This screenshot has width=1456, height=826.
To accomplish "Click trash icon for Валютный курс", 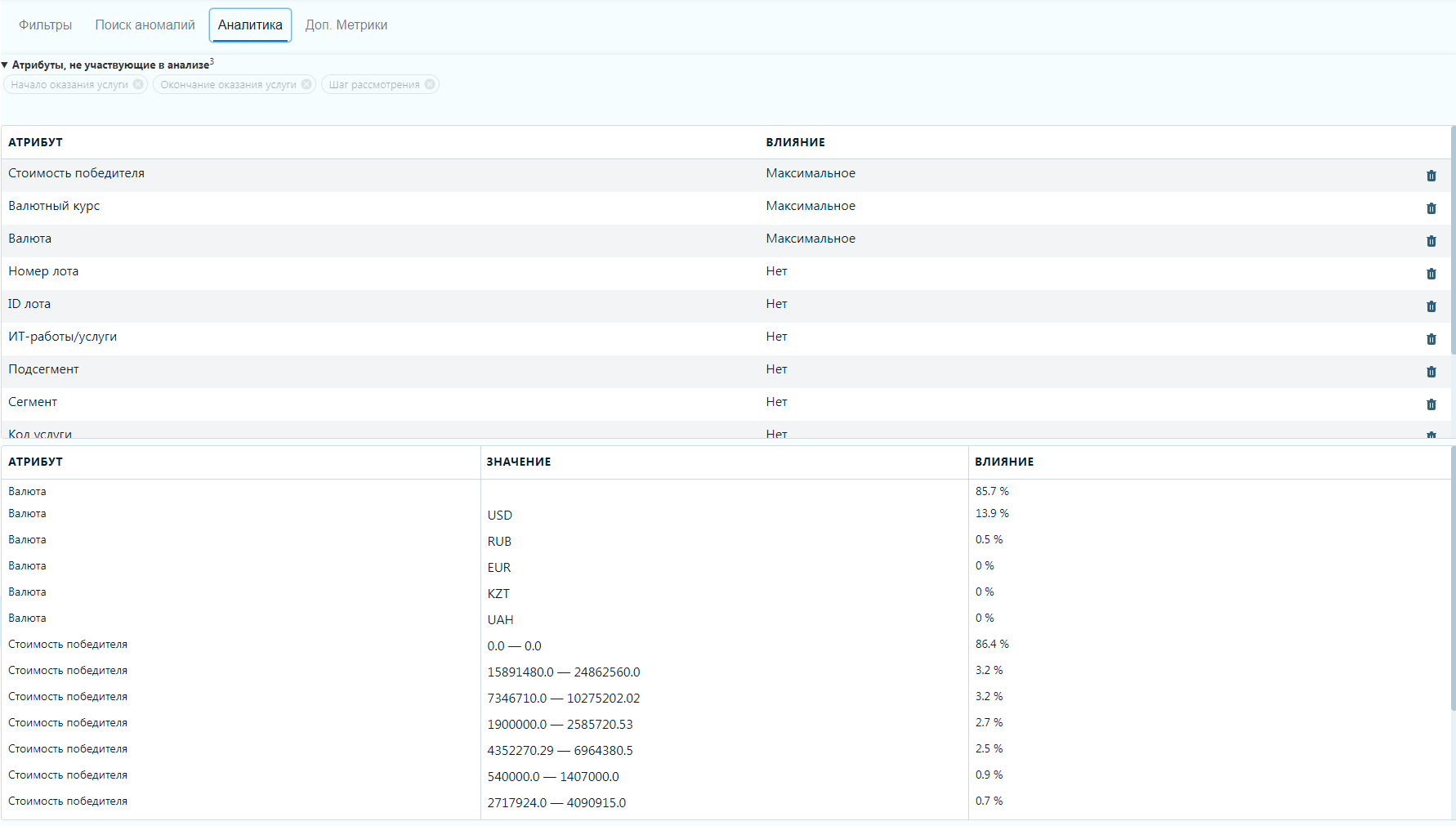I will point(1431,208).
